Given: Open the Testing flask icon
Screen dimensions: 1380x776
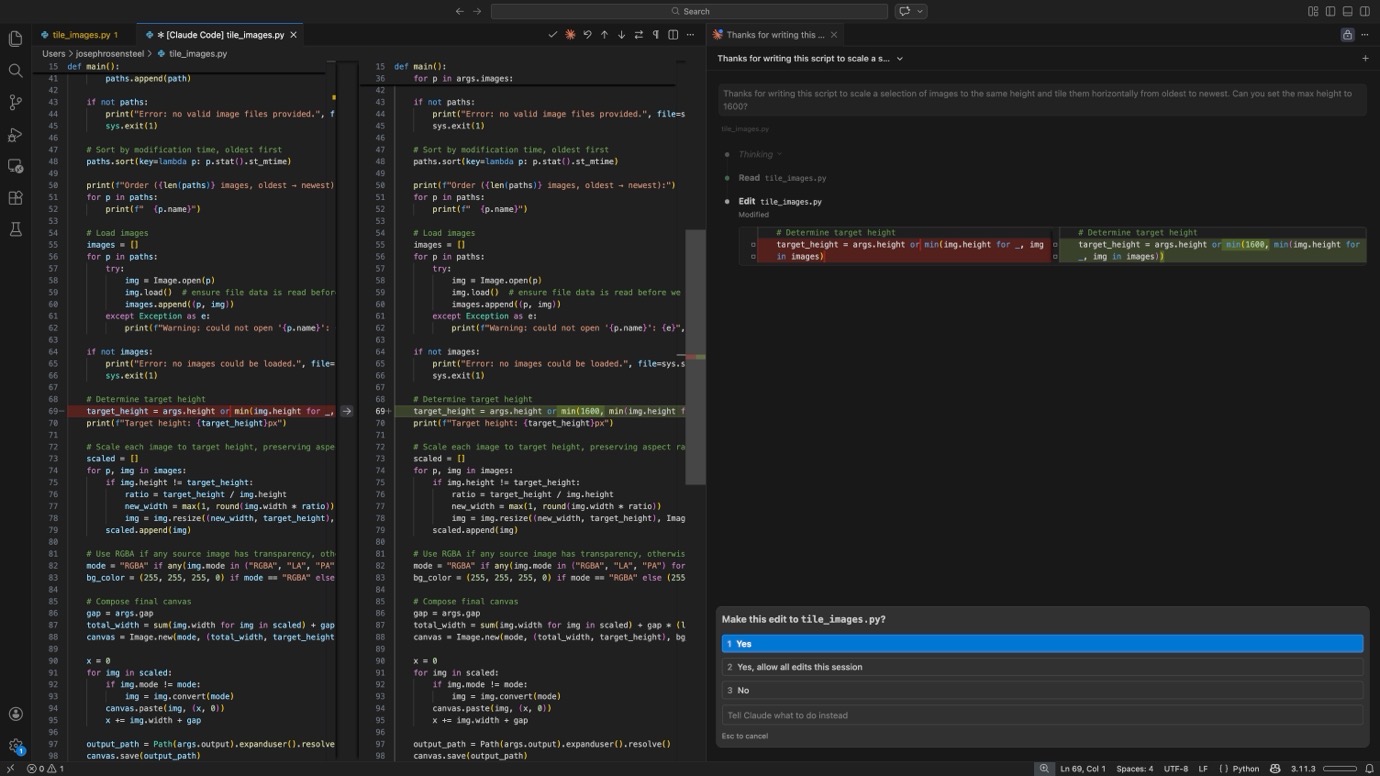Looking at the screenshot, I should click(x=15, y=230).
